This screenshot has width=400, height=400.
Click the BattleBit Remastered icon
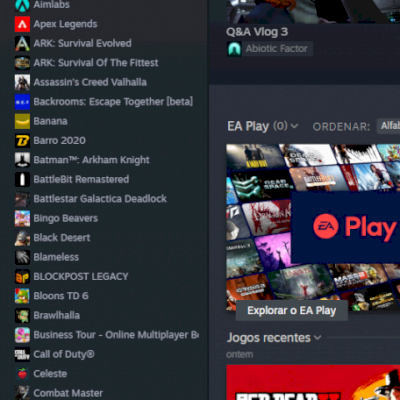tap(22, 180)
